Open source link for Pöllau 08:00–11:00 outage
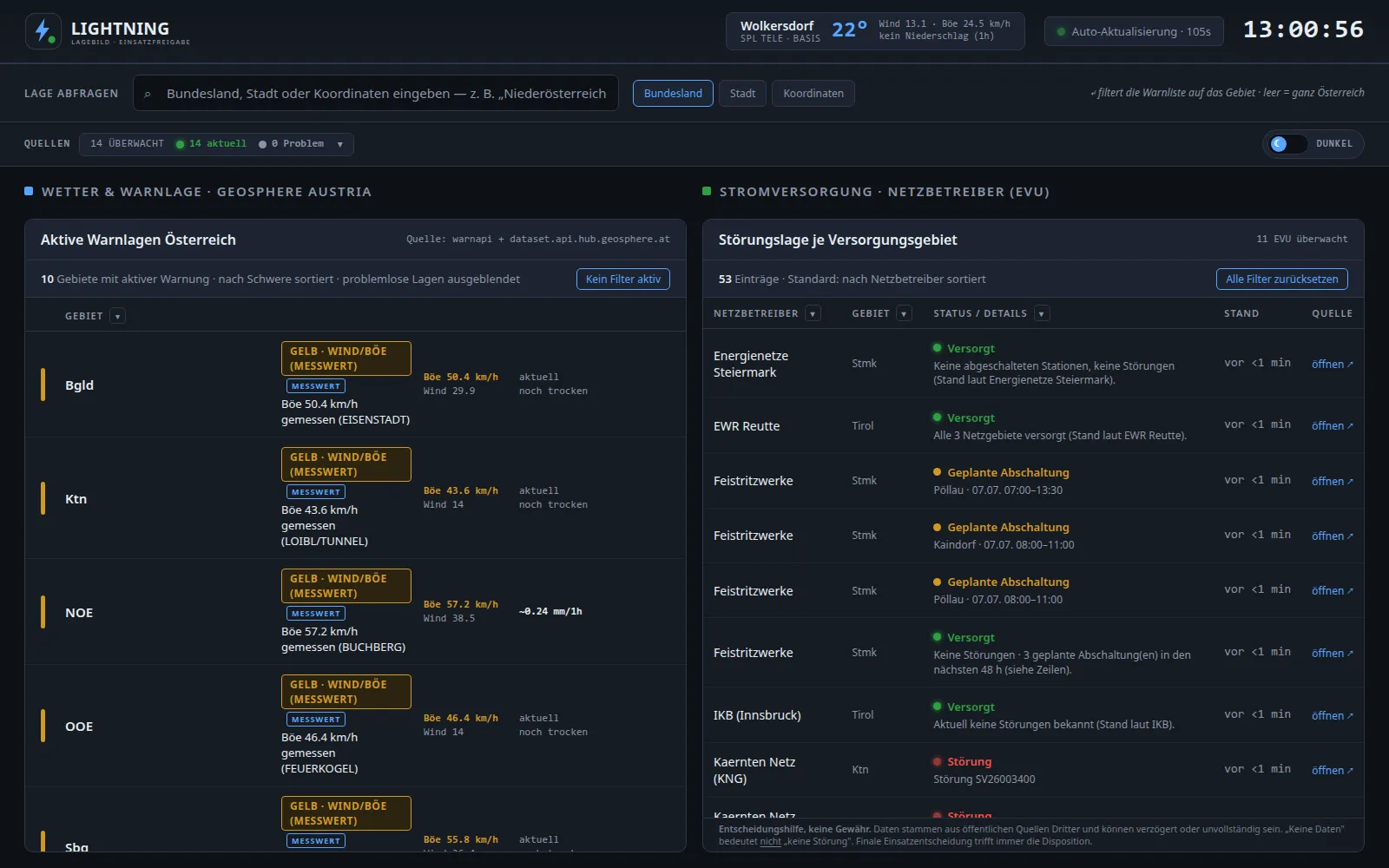 point(1332,590)
